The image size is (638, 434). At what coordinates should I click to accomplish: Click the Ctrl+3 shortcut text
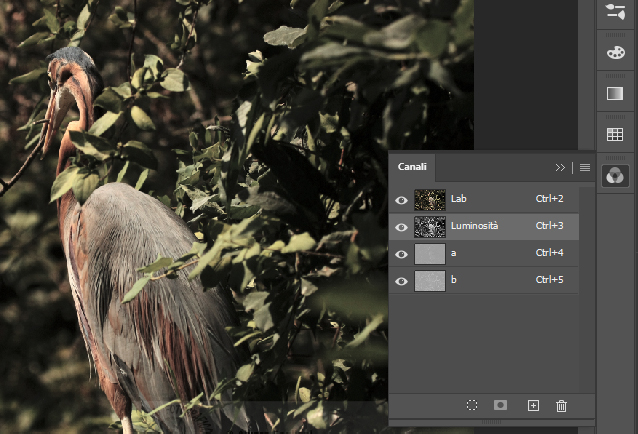pyautogui.click(x=549, y=225)
